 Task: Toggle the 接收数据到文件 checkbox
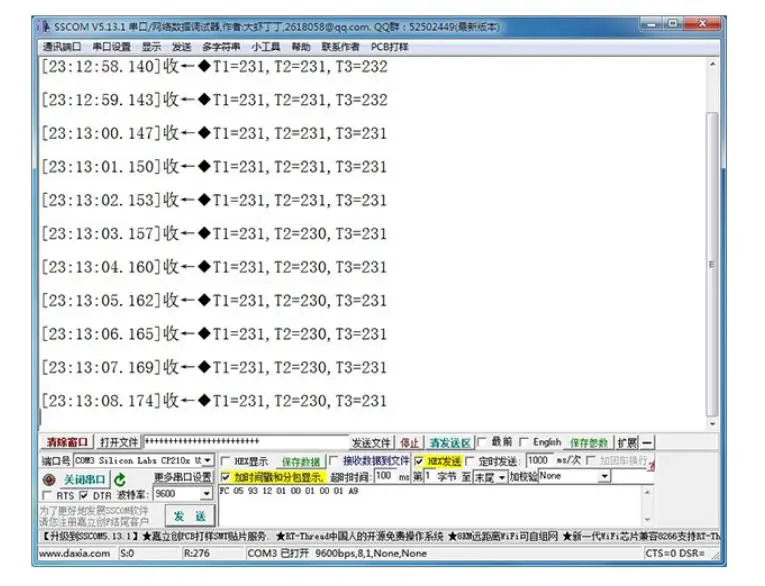click(x=334, y=460)
